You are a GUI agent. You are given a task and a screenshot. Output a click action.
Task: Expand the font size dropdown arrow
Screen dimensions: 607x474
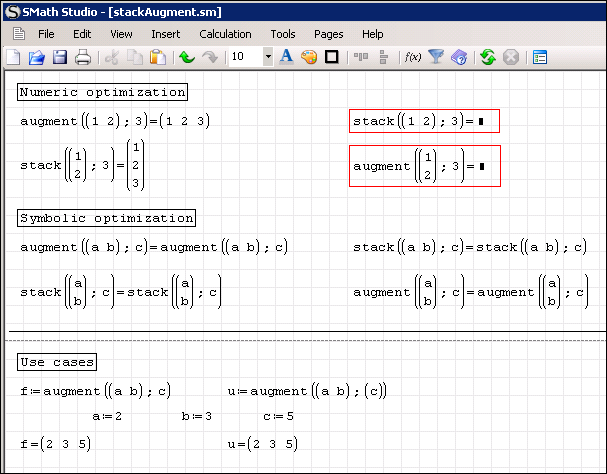(268, 58)
